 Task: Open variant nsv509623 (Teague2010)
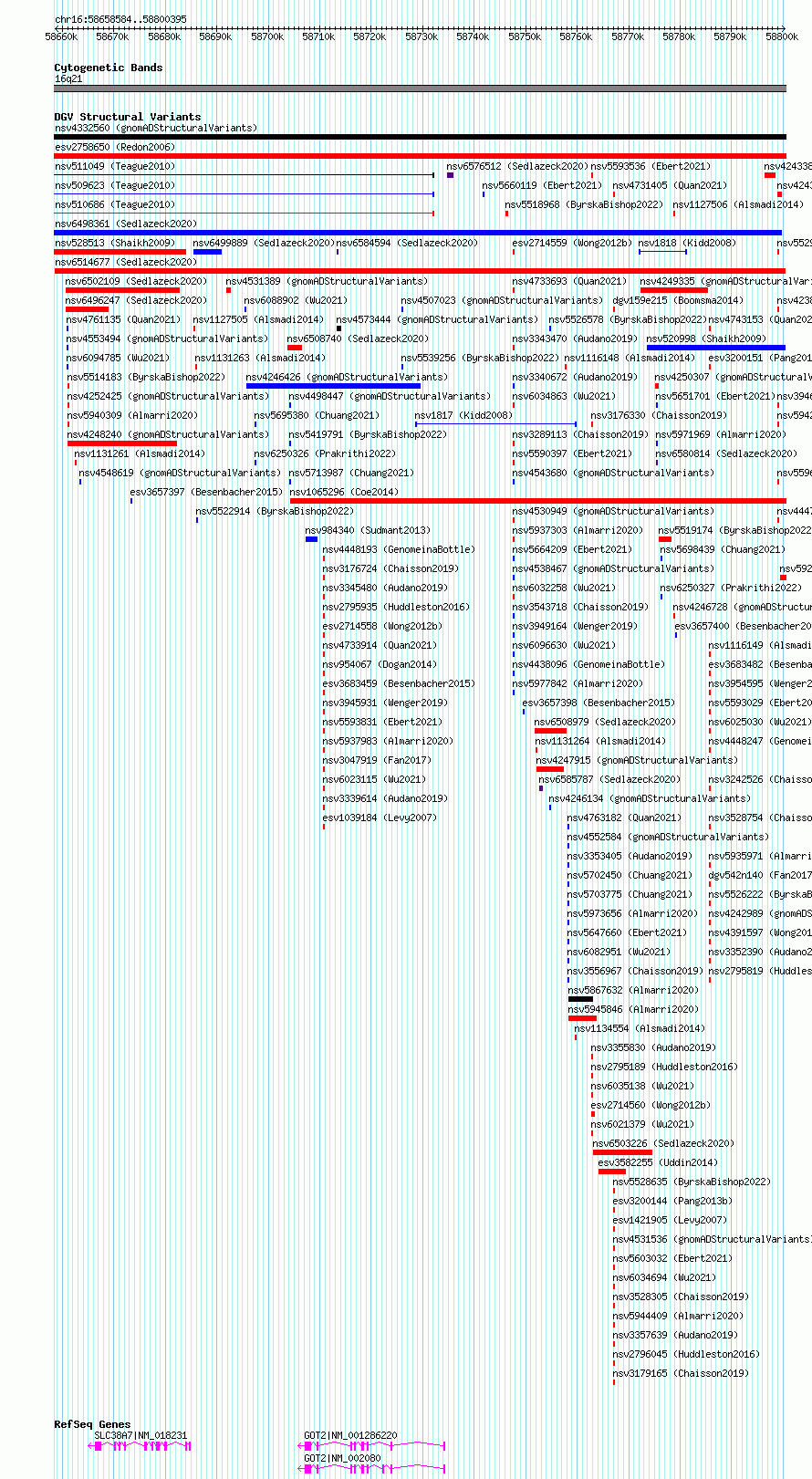point(115,185)
